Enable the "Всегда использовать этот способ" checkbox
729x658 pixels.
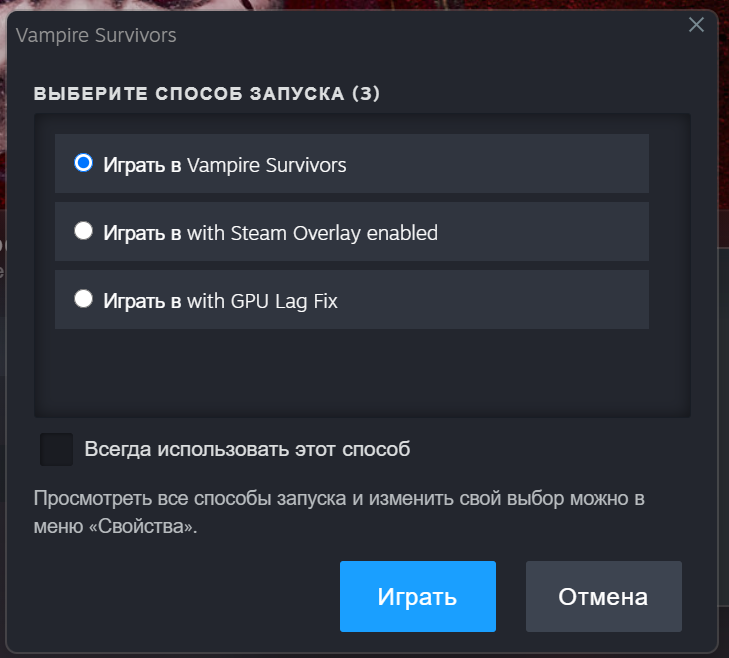tap(57, 449)
